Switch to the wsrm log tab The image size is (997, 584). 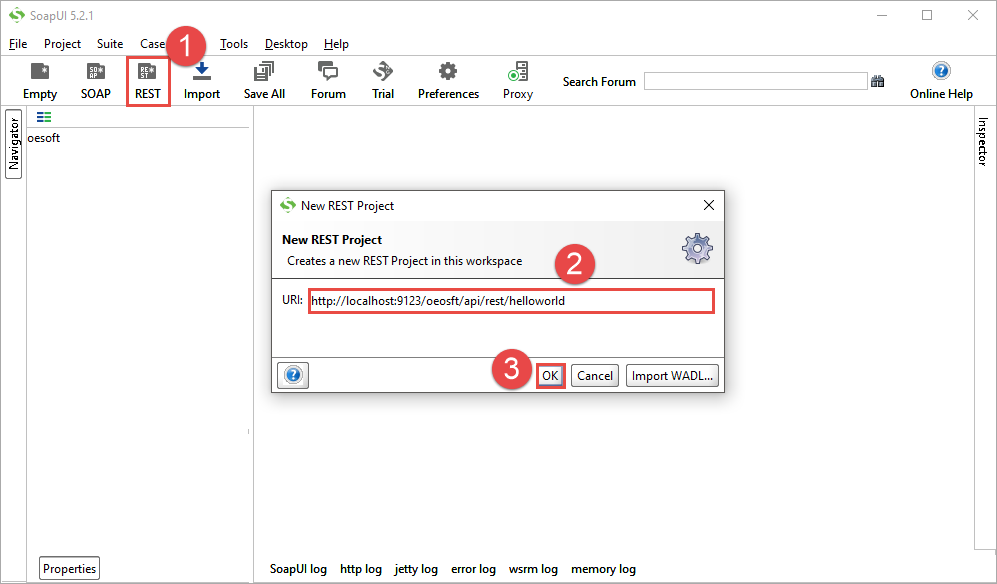(533, 569)
